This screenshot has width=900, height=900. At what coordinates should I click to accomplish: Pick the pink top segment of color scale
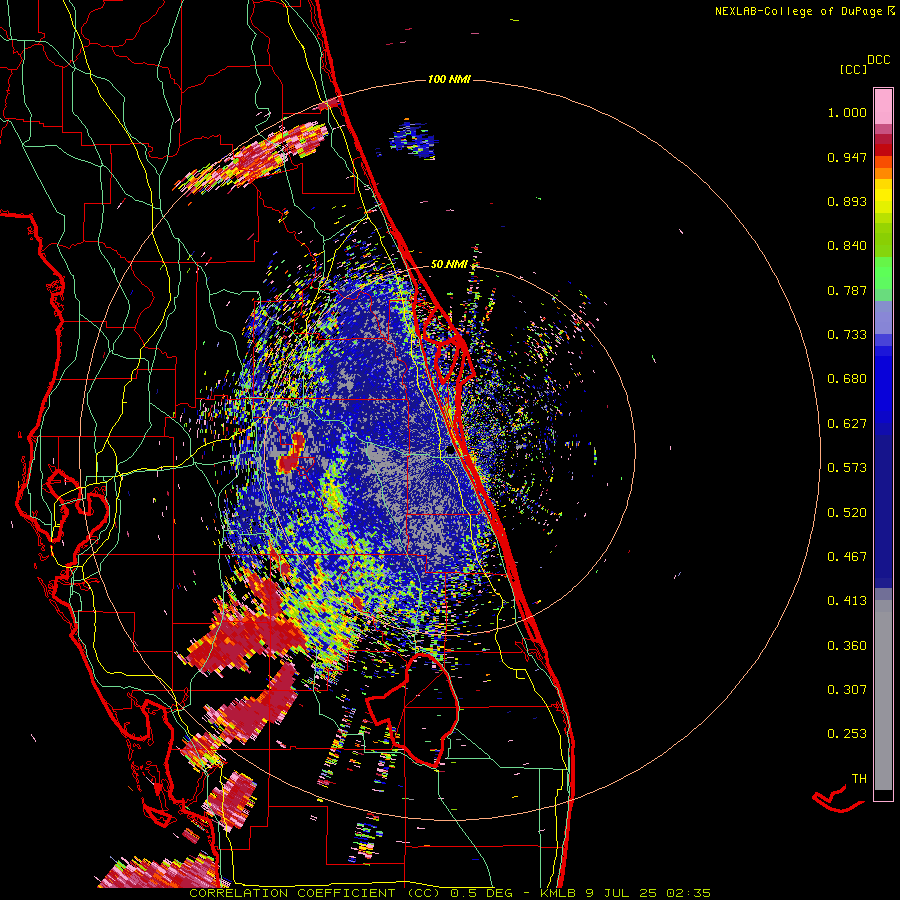tap(883, 106)
